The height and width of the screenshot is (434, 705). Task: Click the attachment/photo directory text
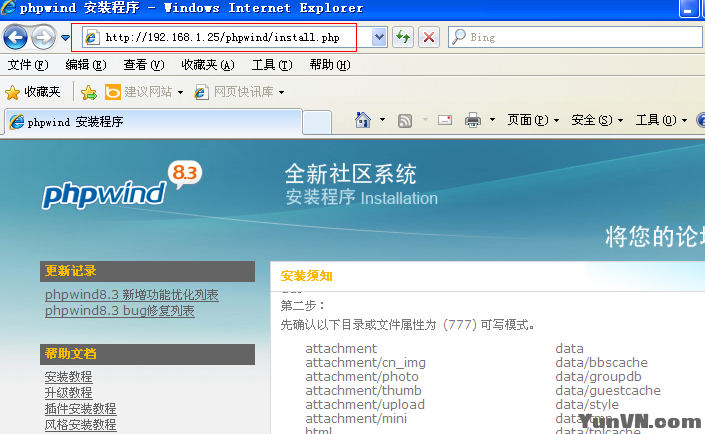tap(362, 376)
